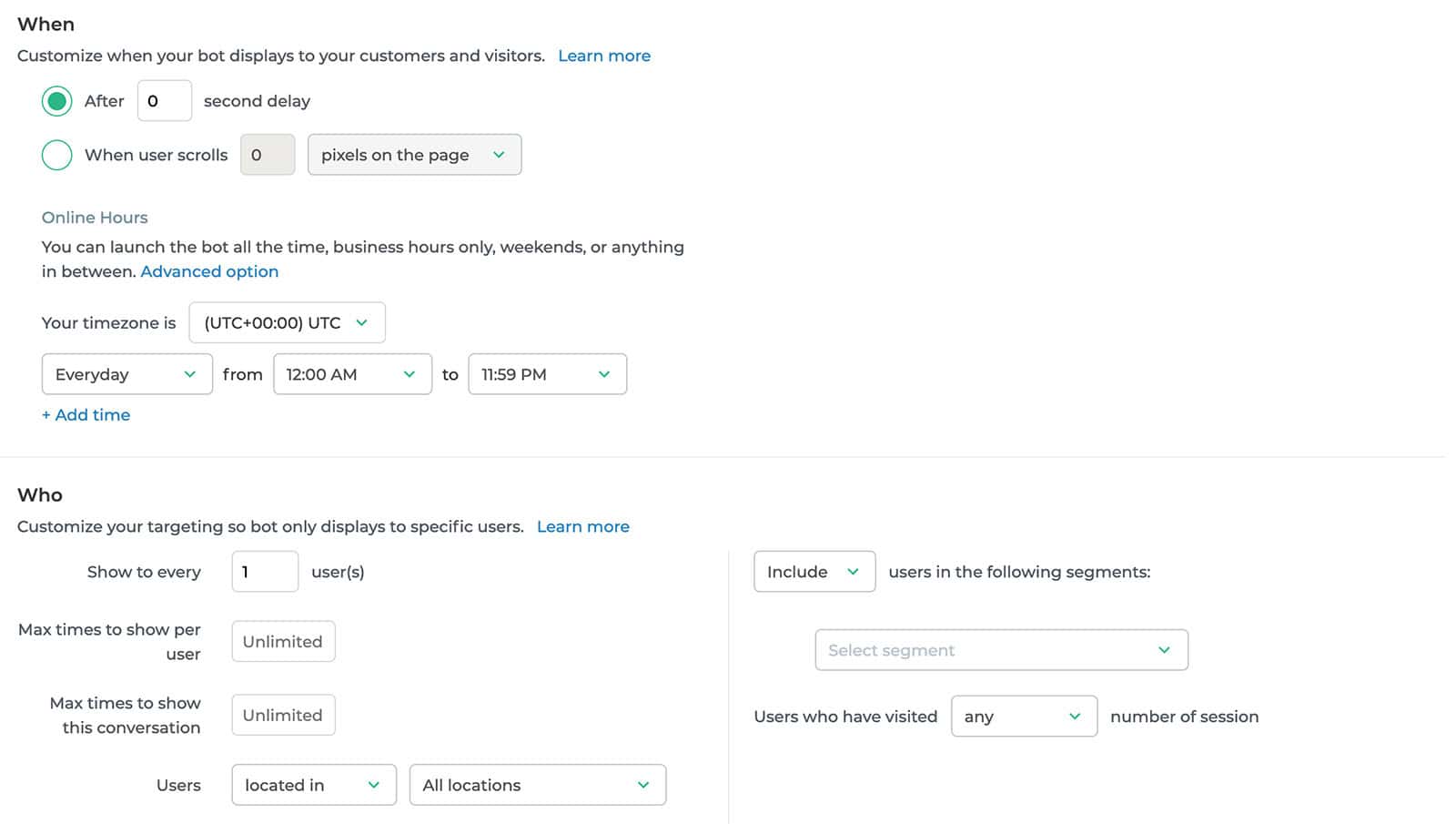Click the second delay number field

coord(165,101)
